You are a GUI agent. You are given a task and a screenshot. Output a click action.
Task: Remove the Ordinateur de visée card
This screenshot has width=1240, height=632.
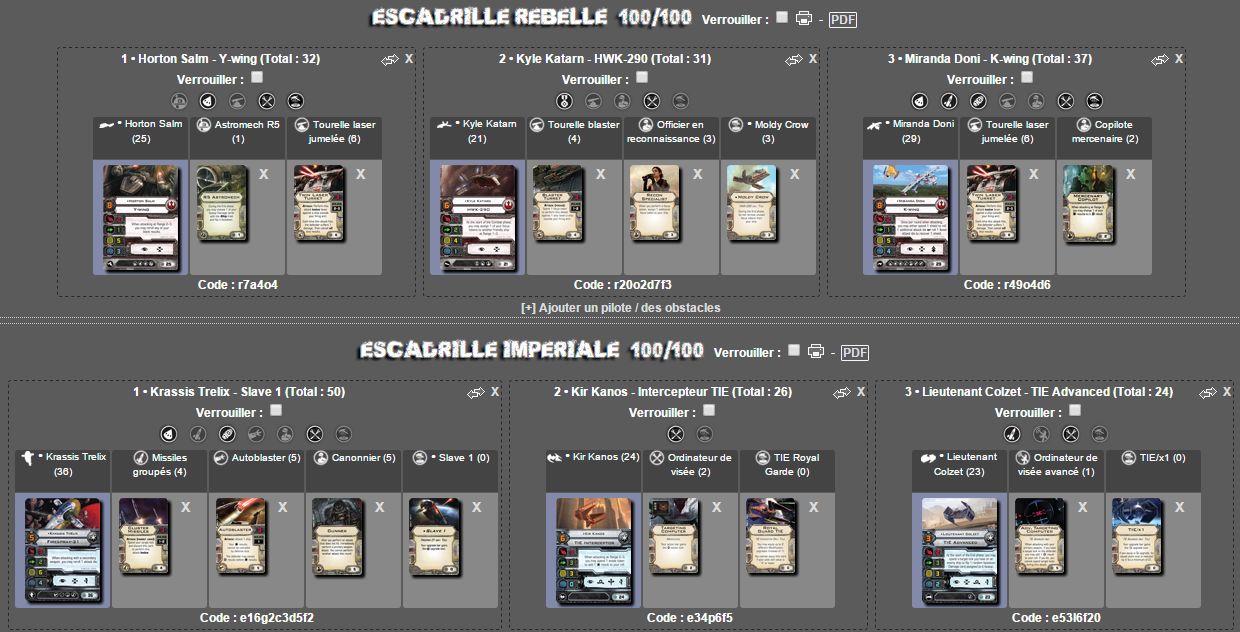point(716,507)
